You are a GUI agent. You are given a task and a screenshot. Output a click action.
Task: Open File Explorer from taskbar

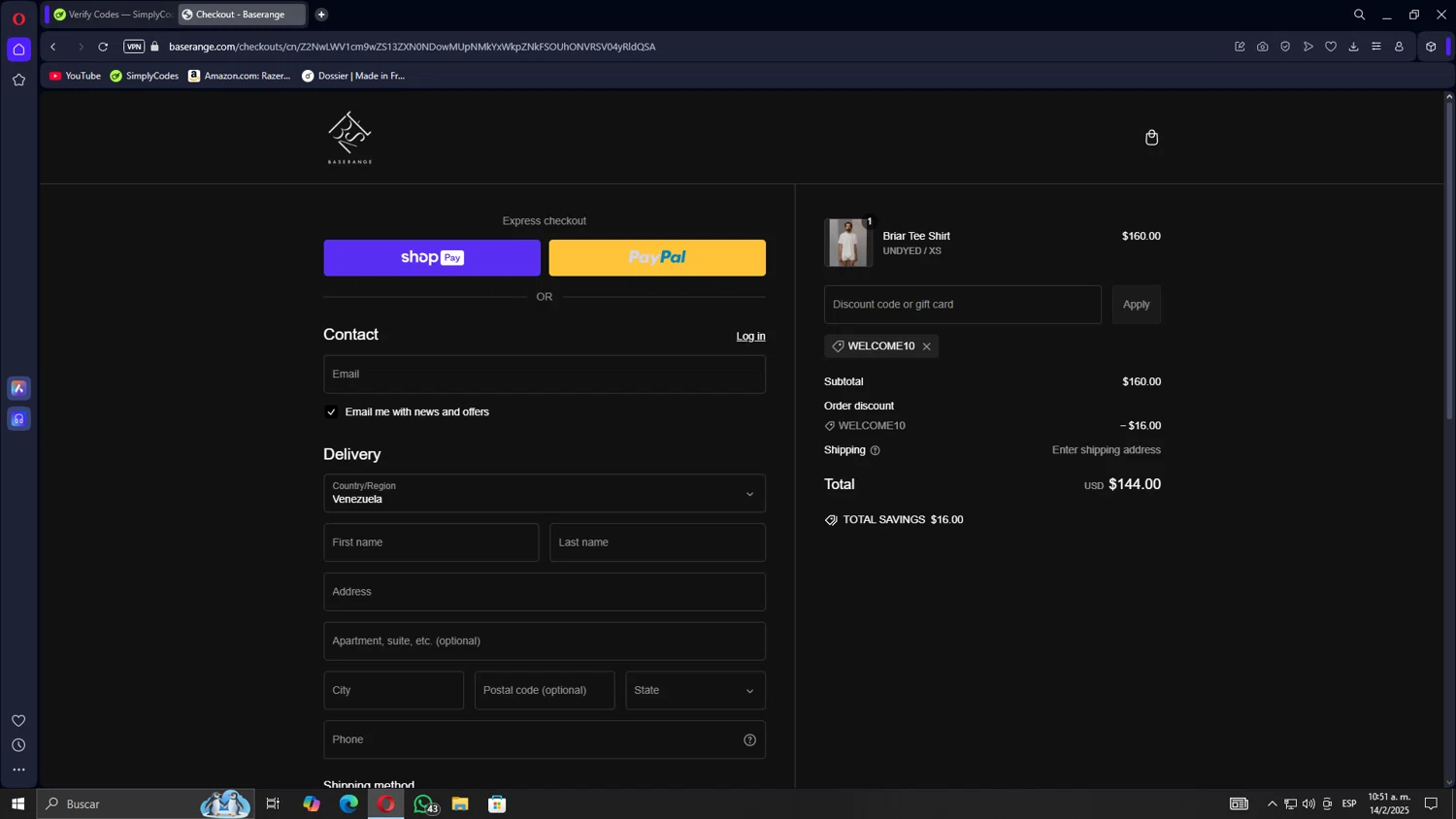coord(460,804)
